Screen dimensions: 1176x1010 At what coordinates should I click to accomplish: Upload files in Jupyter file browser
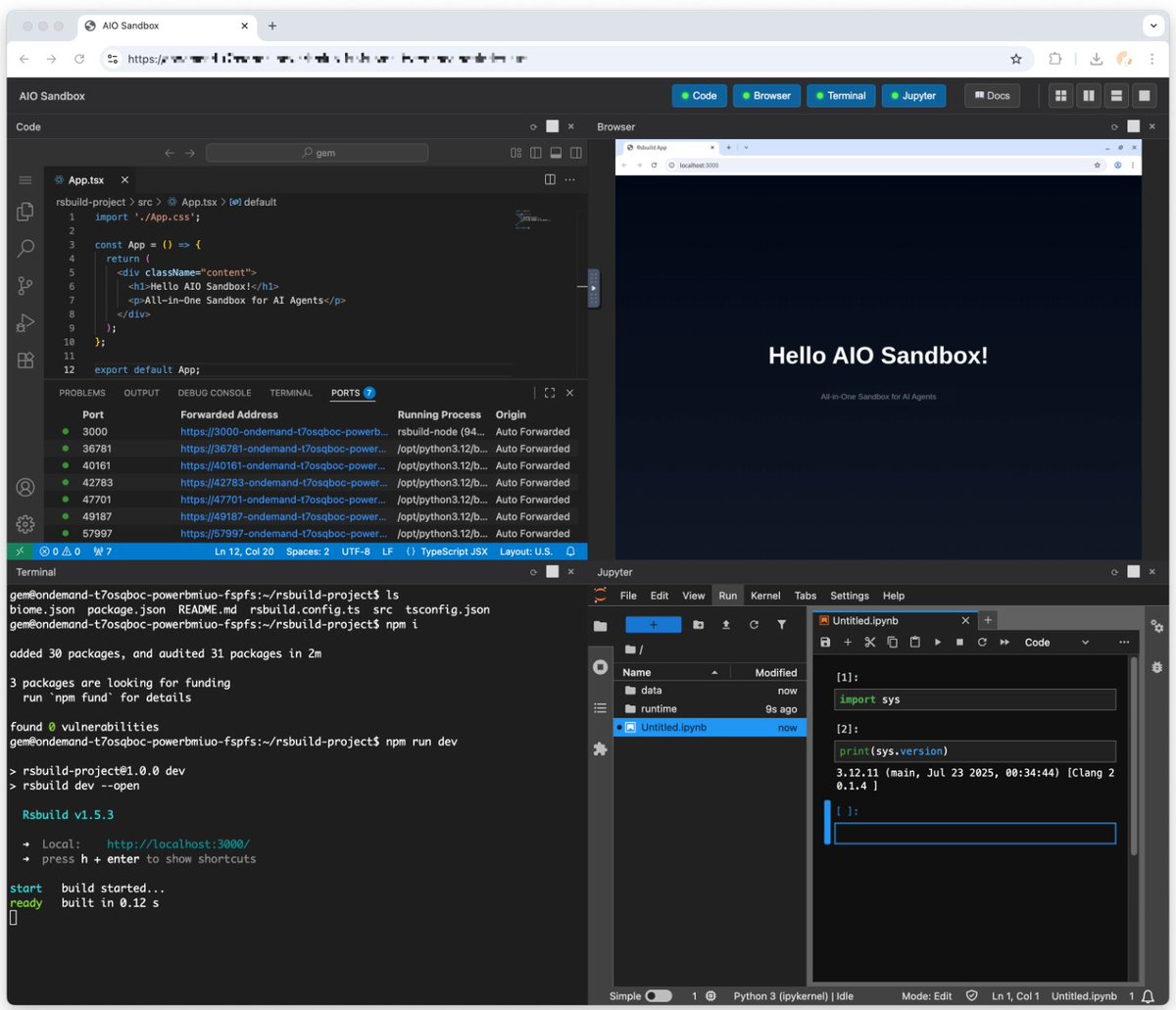point(726,624)
